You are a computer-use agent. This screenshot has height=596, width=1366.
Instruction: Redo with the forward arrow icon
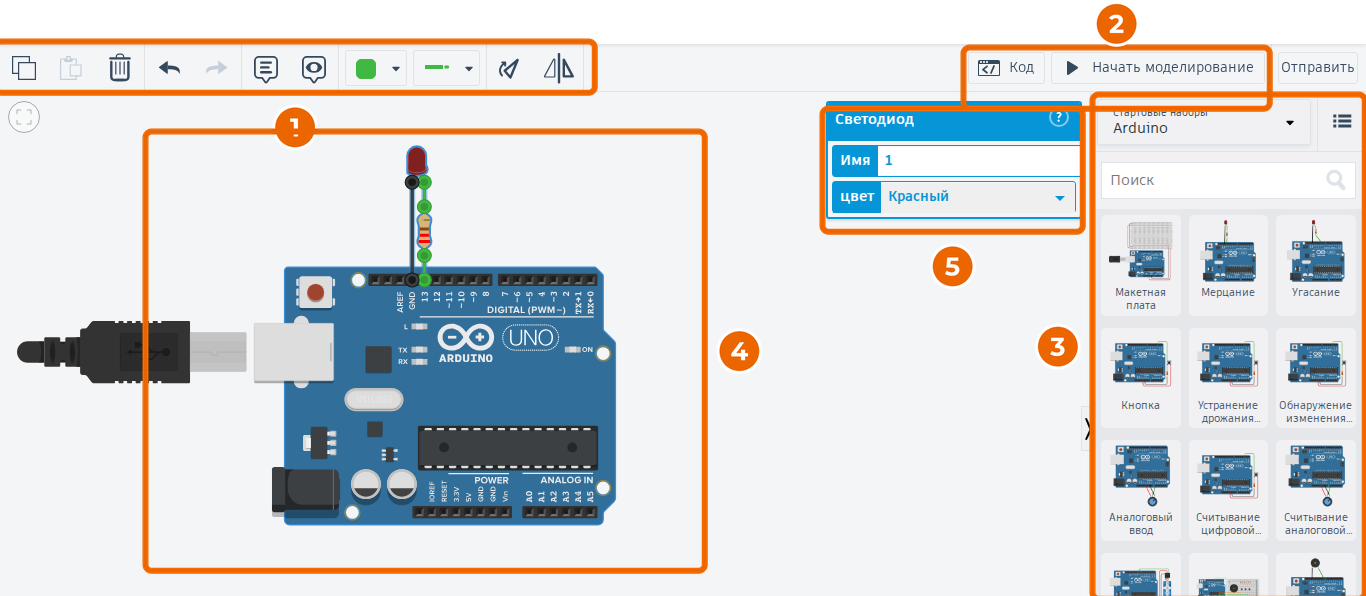point(216,68)
